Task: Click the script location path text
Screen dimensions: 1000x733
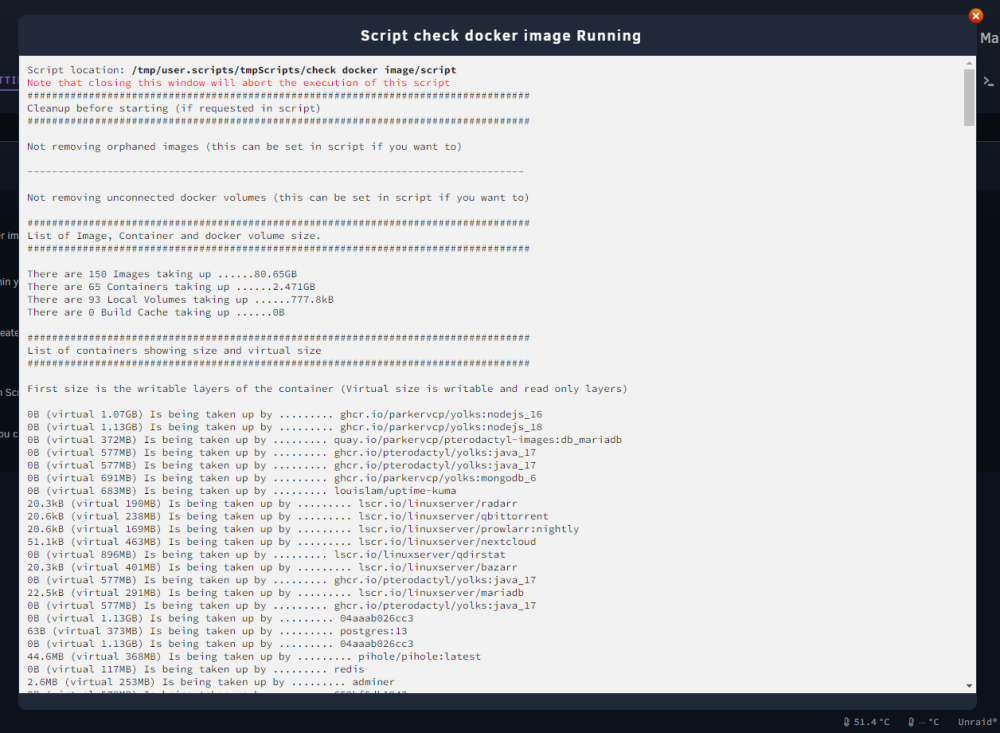Action: pyautogui.click(x=294, y=70)
